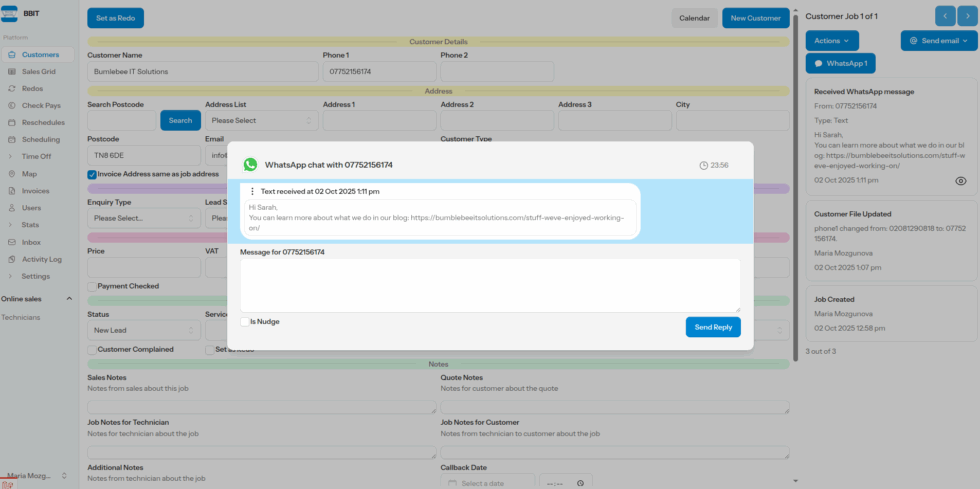Click the clock icon beside 23:56
The image size is (980, 489).
tap(703, 165)
